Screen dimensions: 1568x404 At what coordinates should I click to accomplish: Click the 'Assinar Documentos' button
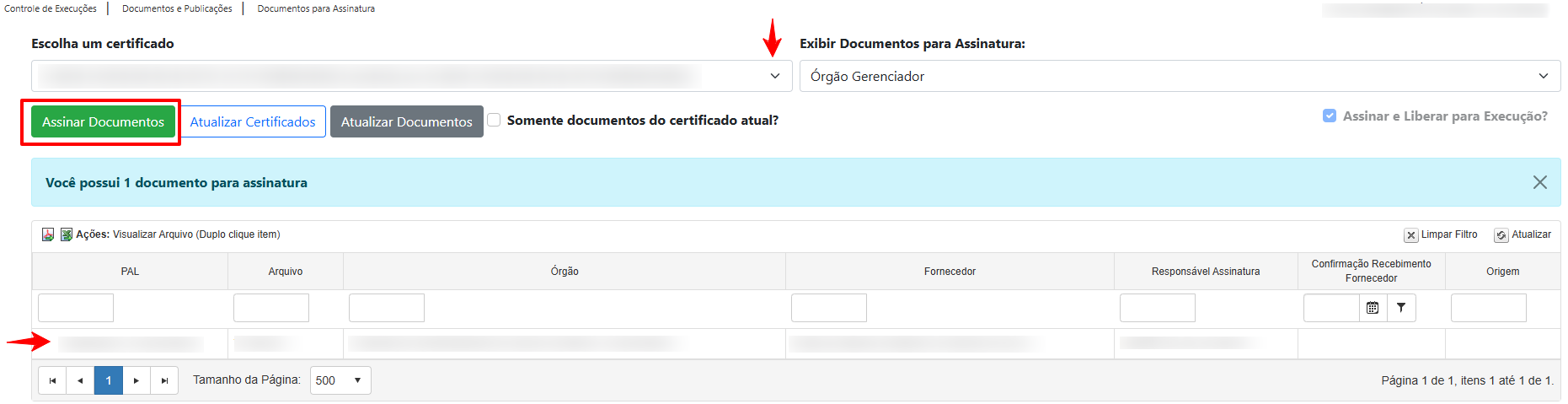point(103,121)
